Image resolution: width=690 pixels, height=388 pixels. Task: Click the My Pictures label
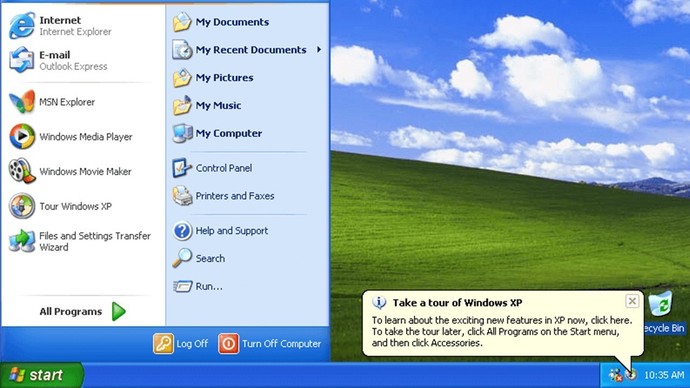224,78
